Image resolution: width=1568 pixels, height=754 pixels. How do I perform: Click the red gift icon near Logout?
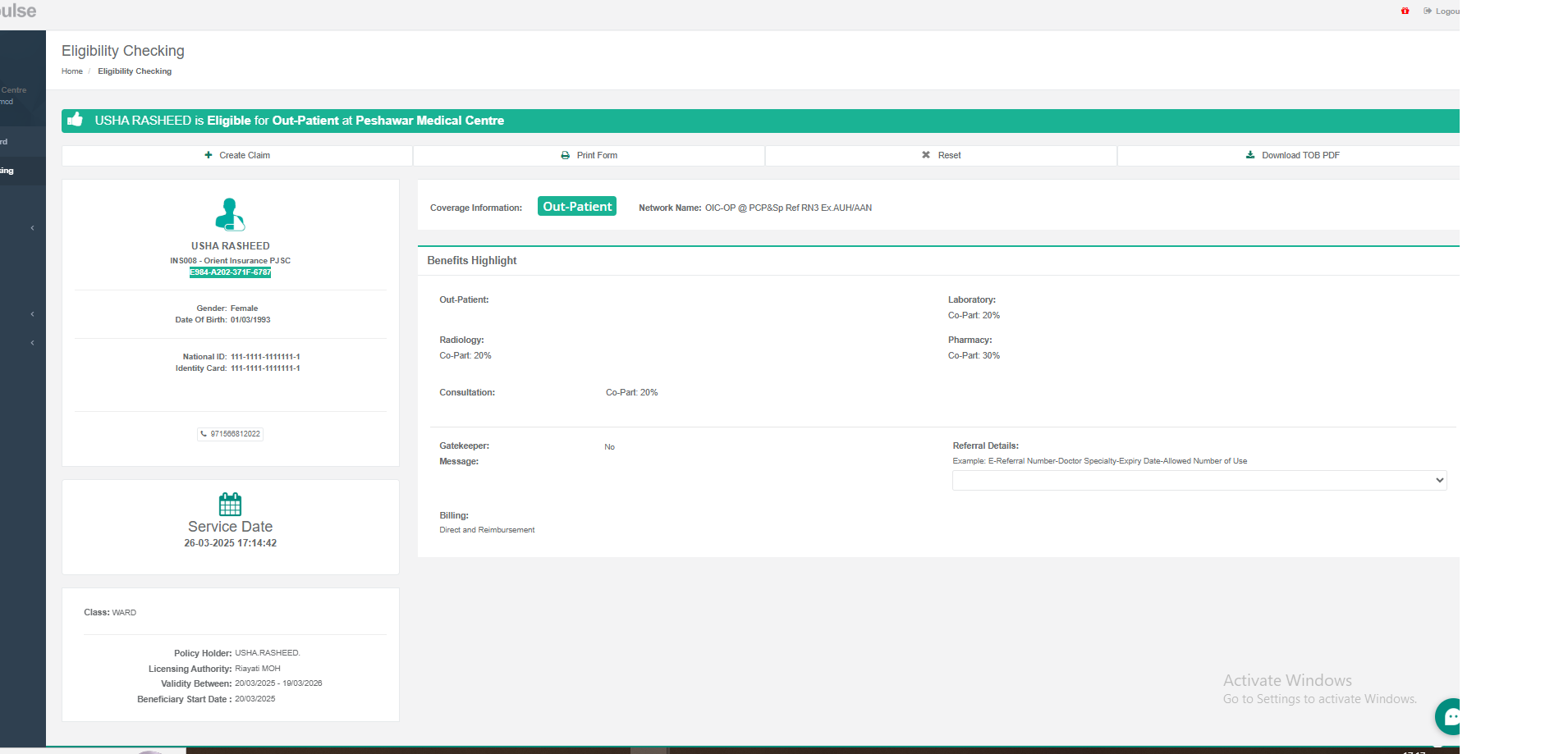tap(1405, 11)
